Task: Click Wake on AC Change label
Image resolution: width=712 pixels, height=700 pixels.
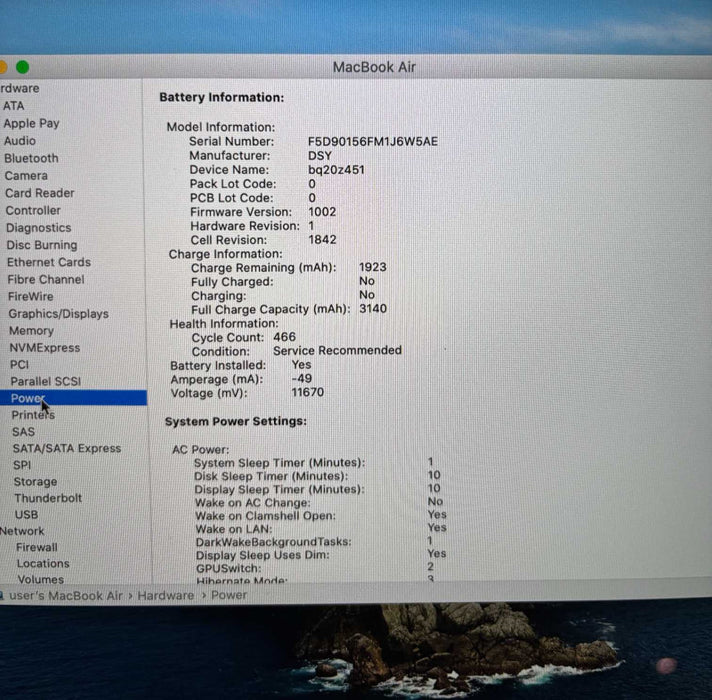Action: [x=253, y=503]
